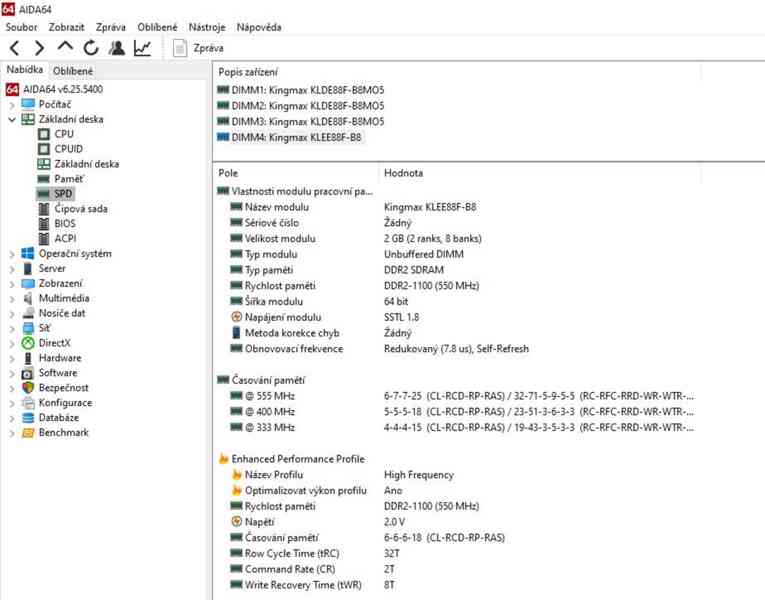
Task: Select the CPUID item icon in the tree
Action: pos(44,149)
